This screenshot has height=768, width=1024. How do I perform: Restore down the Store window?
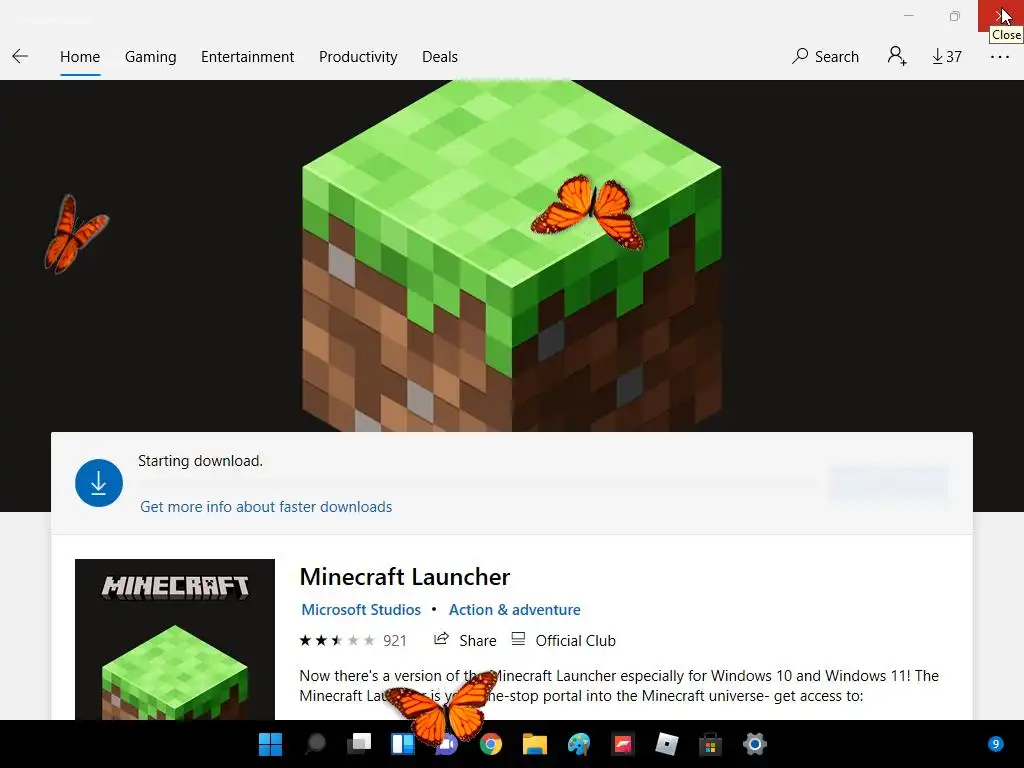point(954,16)
